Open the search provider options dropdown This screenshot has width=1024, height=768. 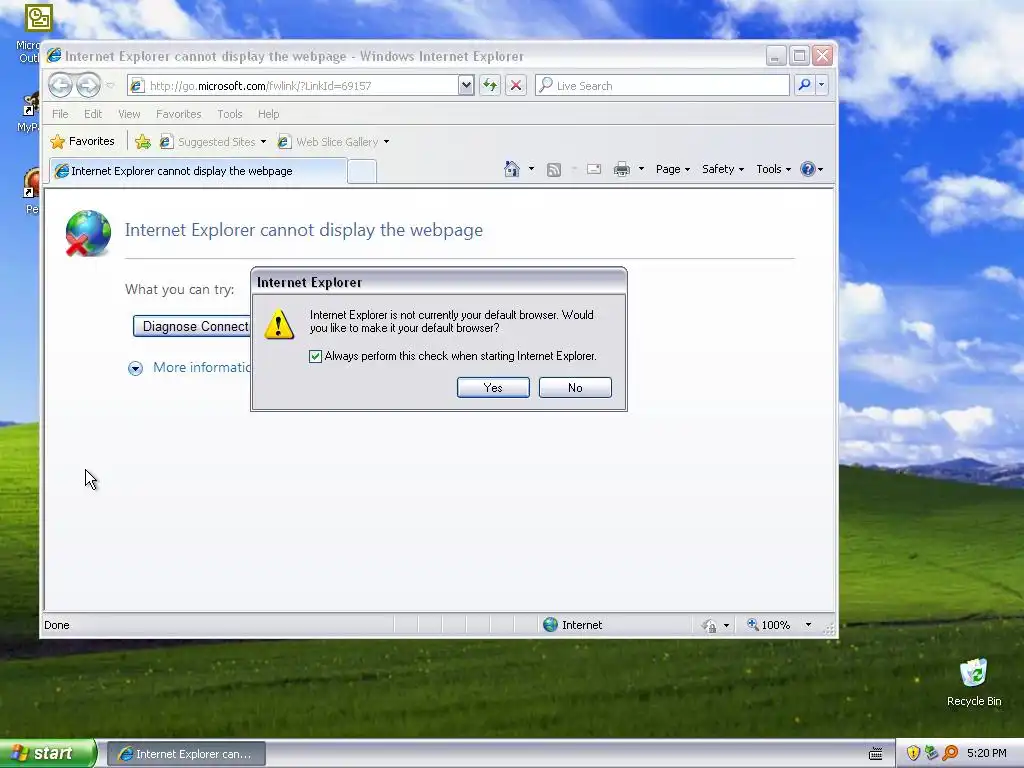point(822,86)
